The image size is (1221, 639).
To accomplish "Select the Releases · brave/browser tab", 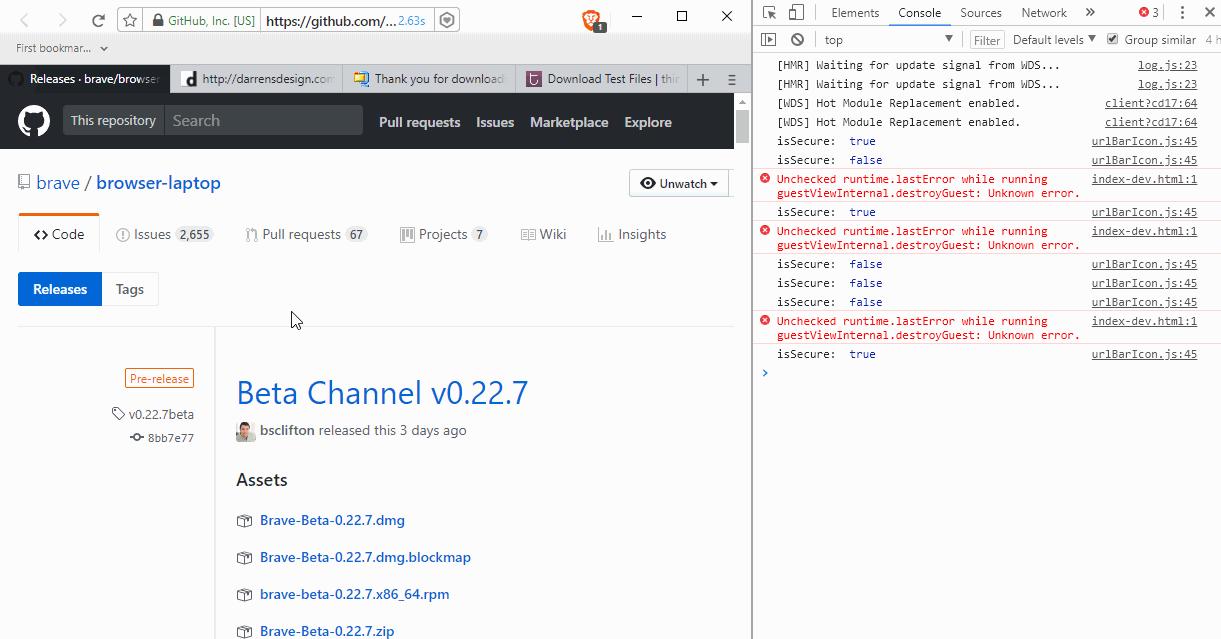I will (85, 79).
